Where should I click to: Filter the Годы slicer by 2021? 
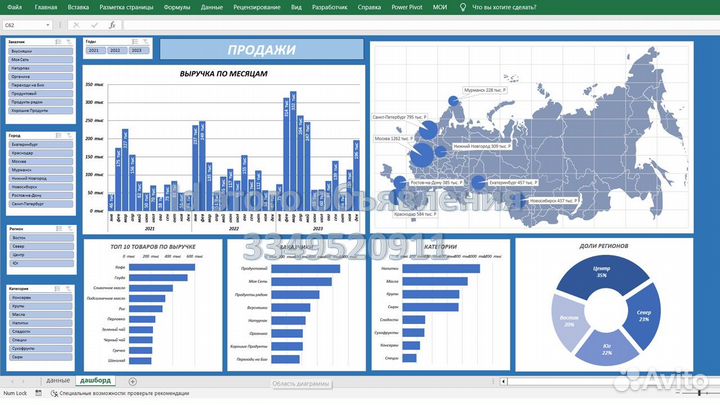pos(94,51)
